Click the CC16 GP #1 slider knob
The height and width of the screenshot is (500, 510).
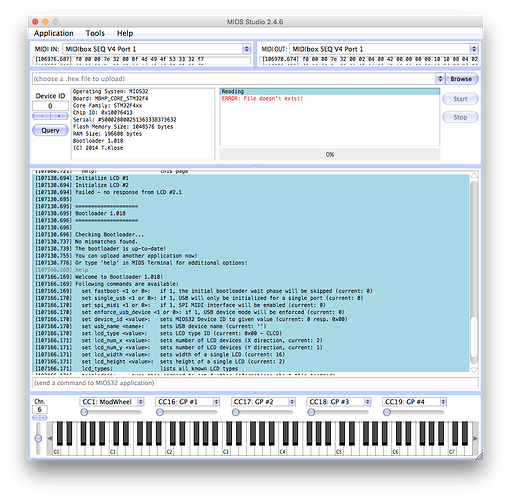click(x=160, y=412)
